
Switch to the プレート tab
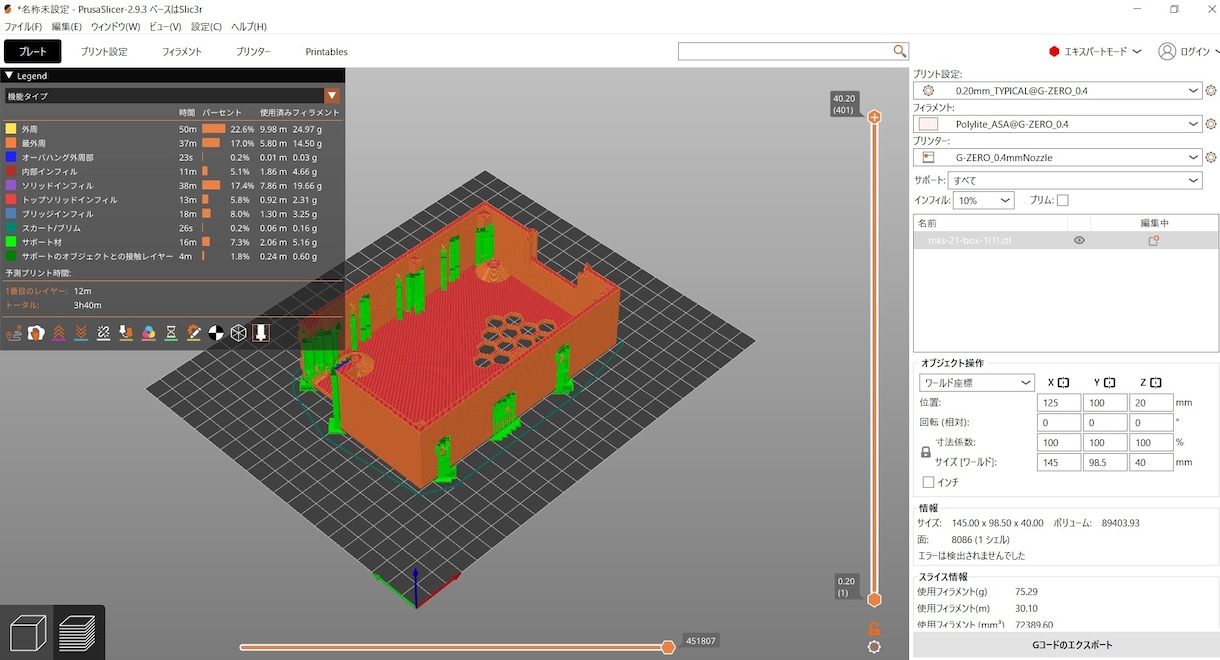(x=33, y=51)
